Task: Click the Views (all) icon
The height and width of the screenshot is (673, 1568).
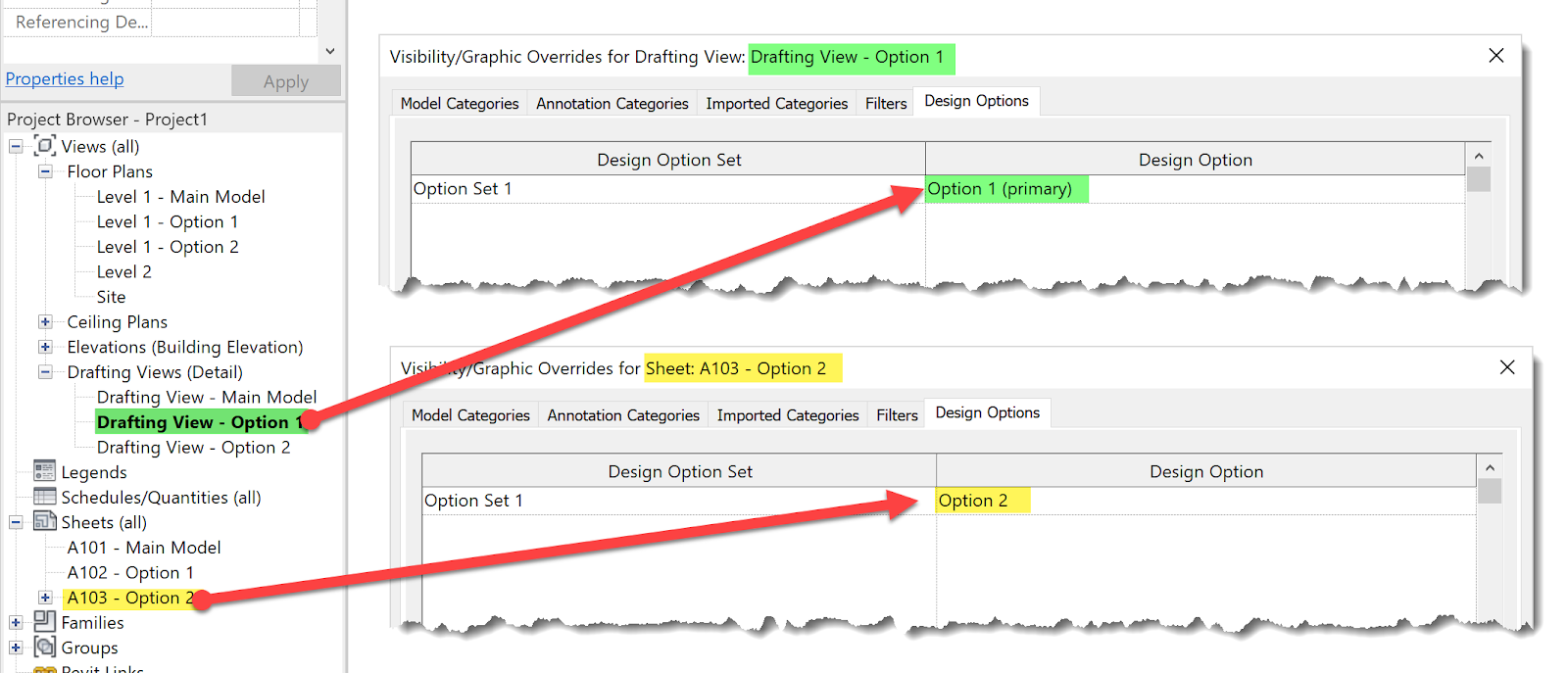Action: [45, 146]
